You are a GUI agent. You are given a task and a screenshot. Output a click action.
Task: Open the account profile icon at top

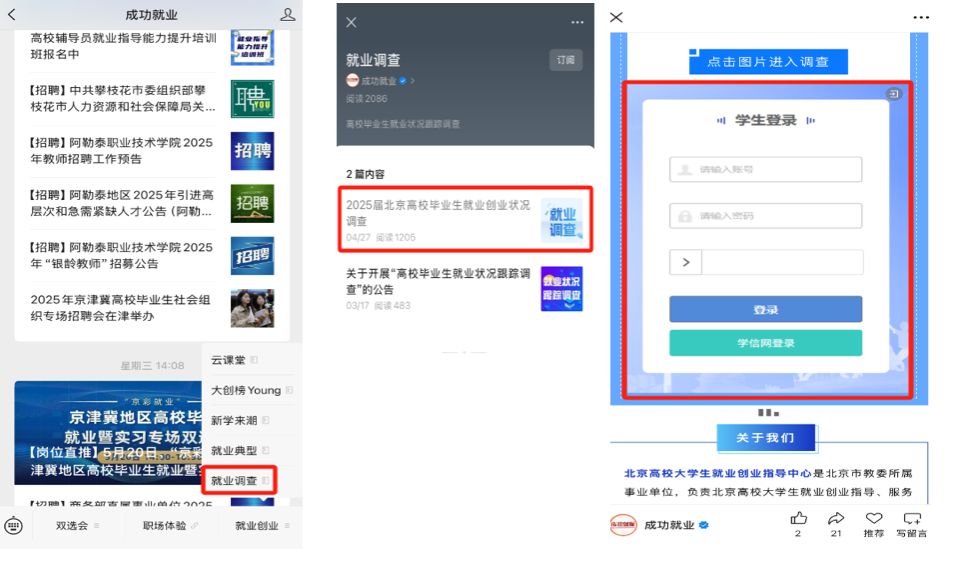[x=288, y=15]
